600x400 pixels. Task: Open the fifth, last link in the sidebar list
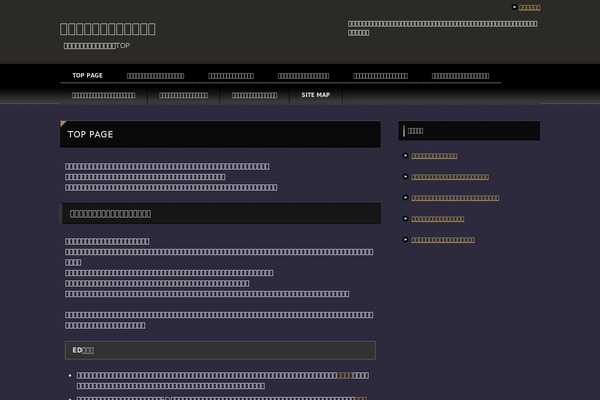443,240
